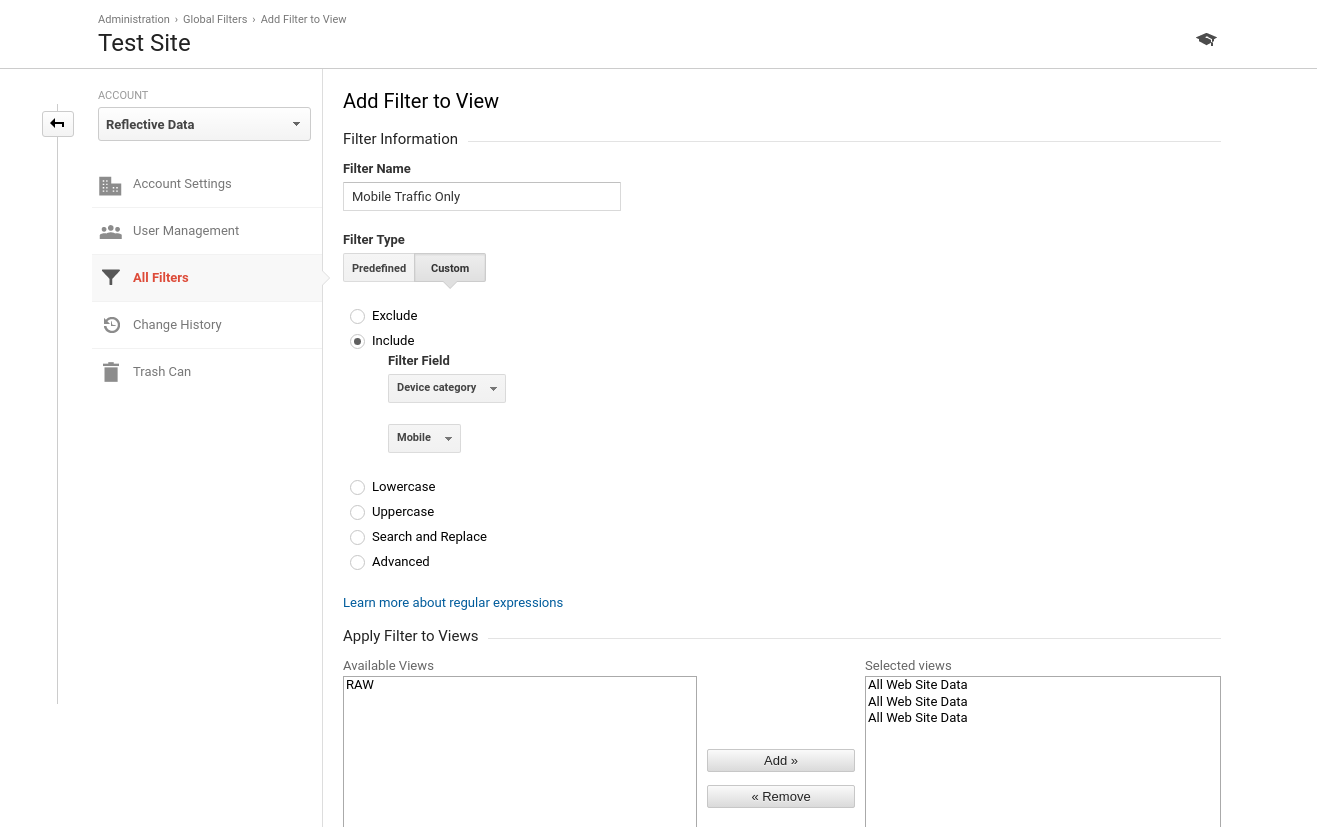This screenshot has width=1317, height=827.
Task: Click the Add » button
Action: [x=781, y=760]
